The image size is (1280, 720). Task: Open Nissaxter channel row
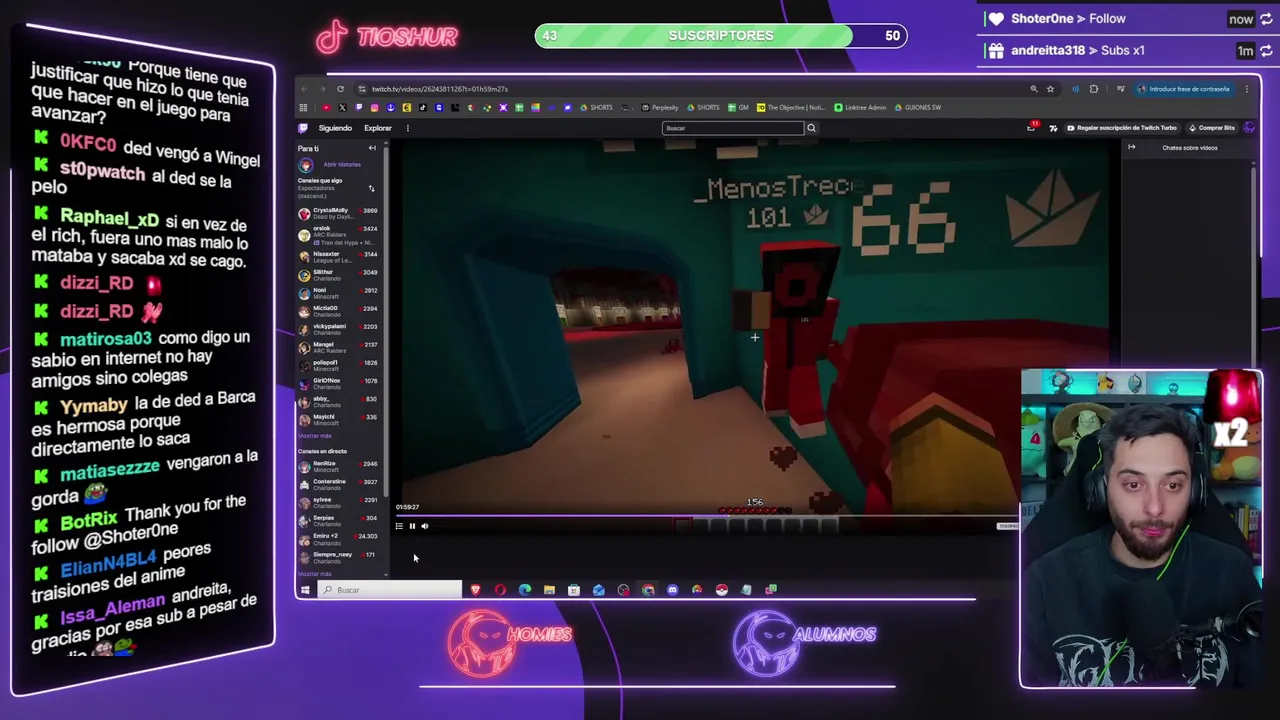338,257
